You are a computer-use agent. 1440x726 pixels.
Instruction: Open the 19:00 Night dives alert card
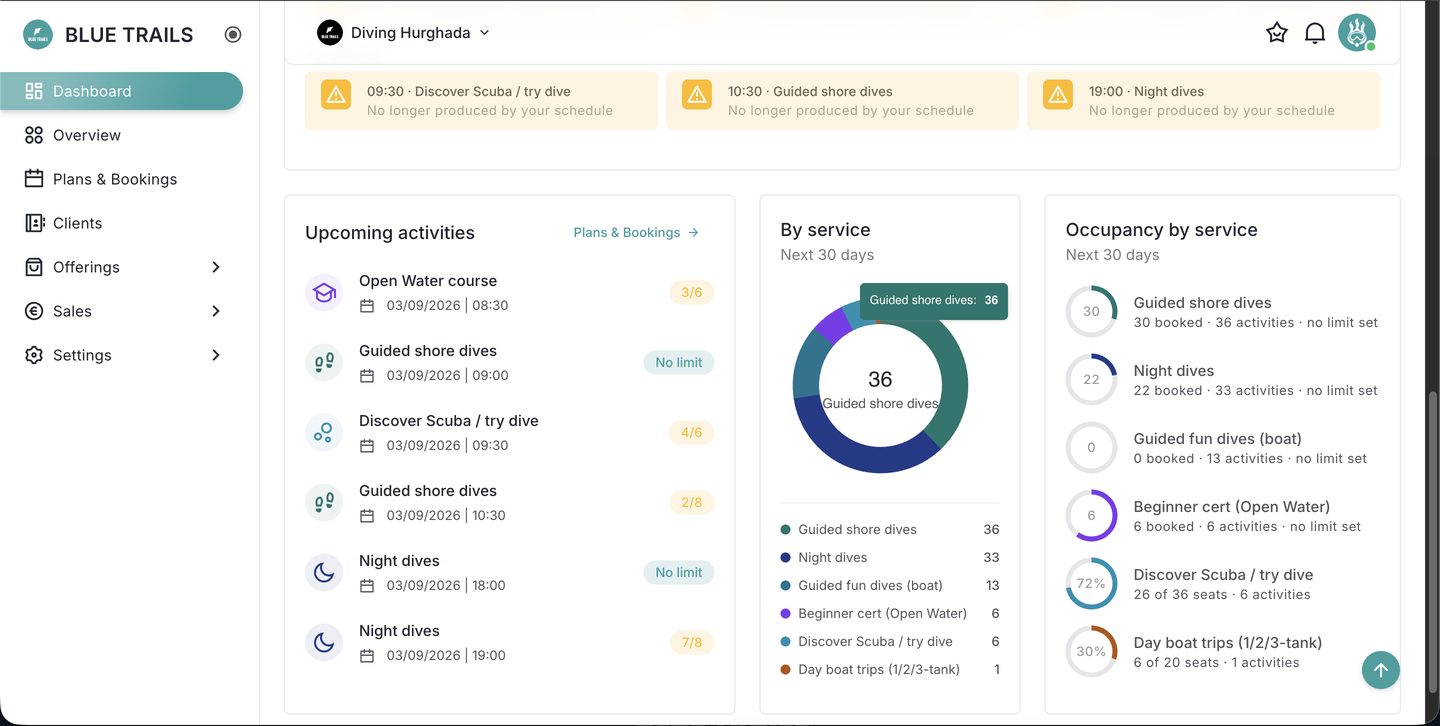point(1204,100)
